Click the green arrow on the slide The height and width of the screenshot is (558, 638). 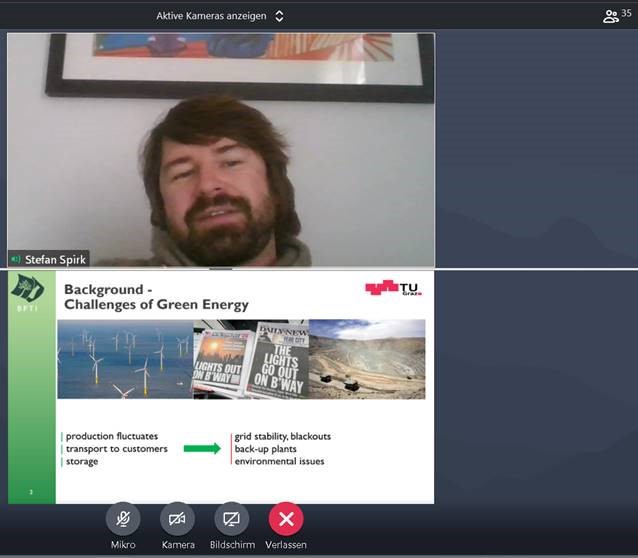[x=202, y=449]
